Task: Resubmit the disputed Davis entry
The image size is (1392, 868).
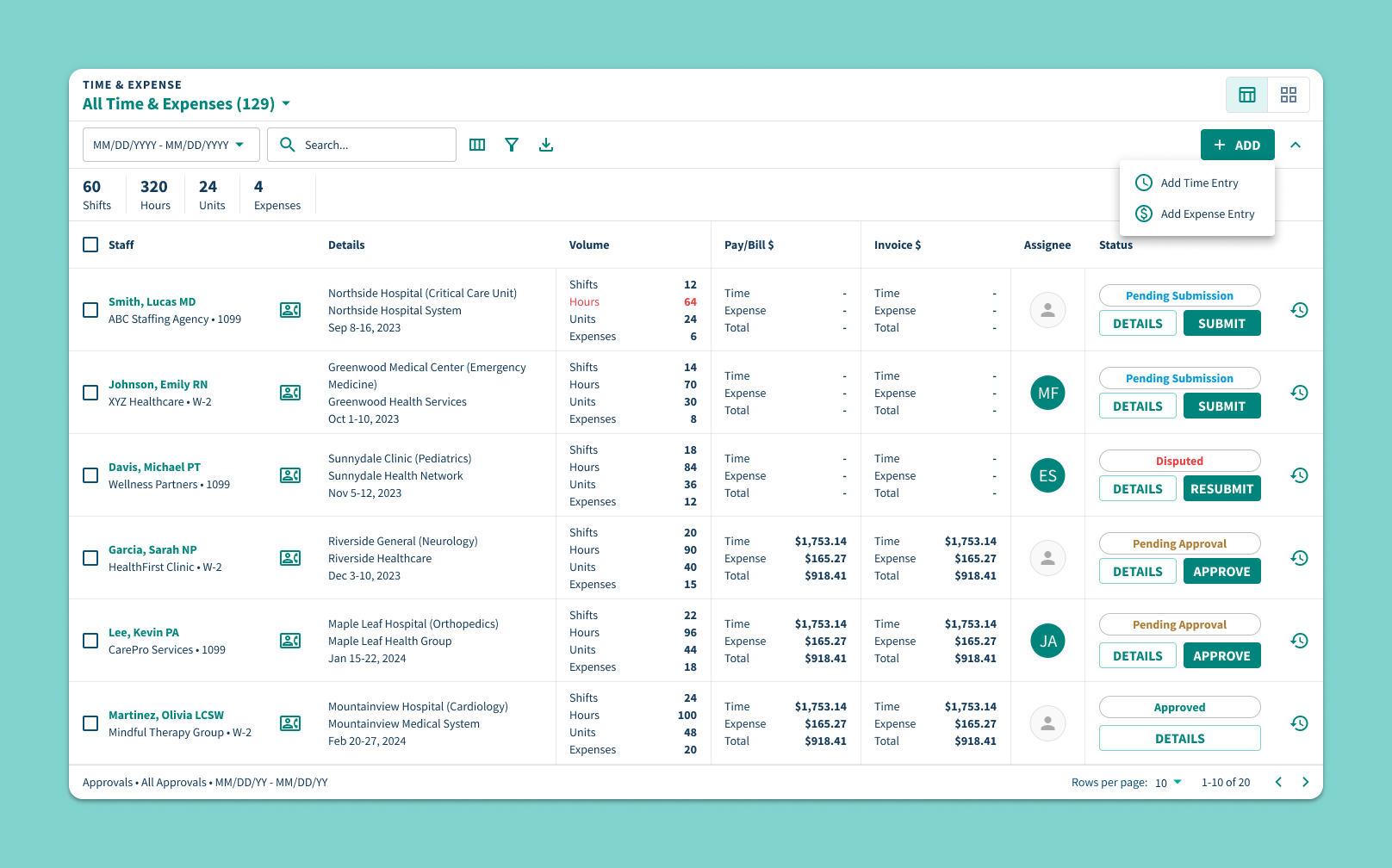Action: point(1221,488)
